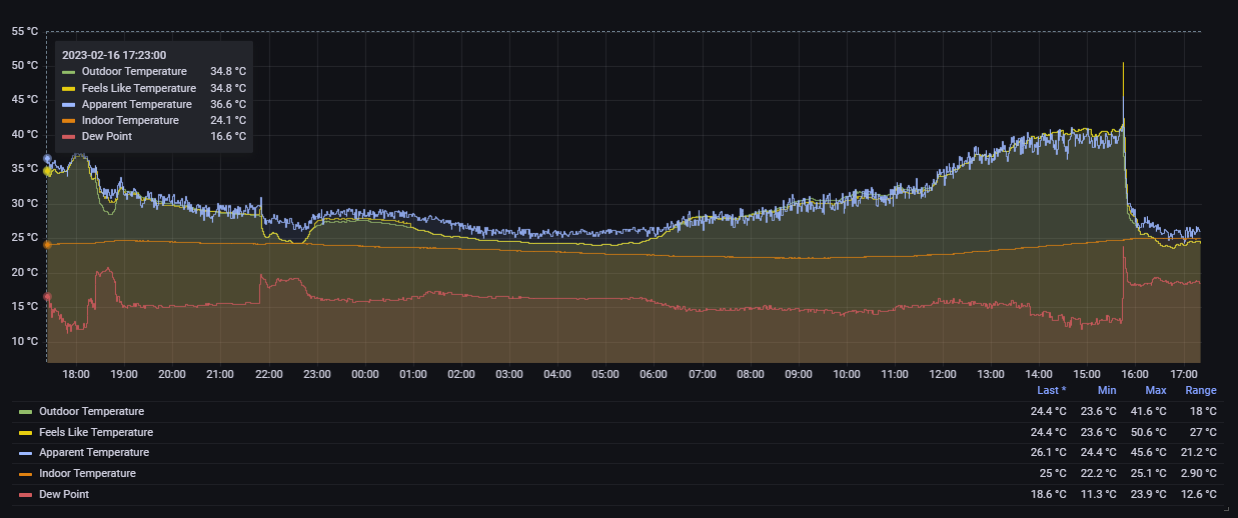Click Apparent Temperature Last value 26.1 °C
This screenshot has width=1238, height=518.
tap(1048, 452)
